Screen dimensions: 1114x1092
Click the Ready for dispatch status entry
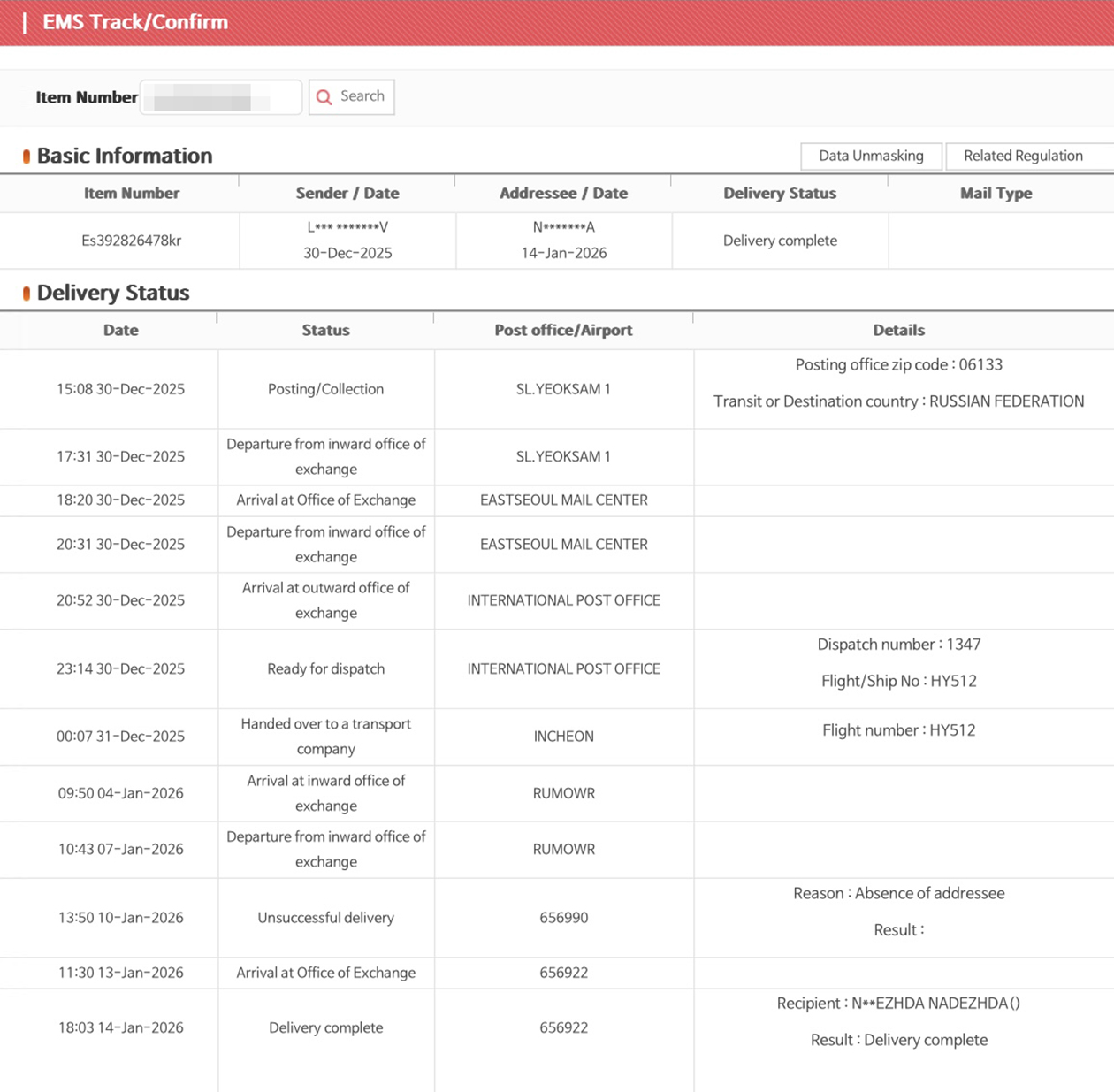tap(325, 668)
